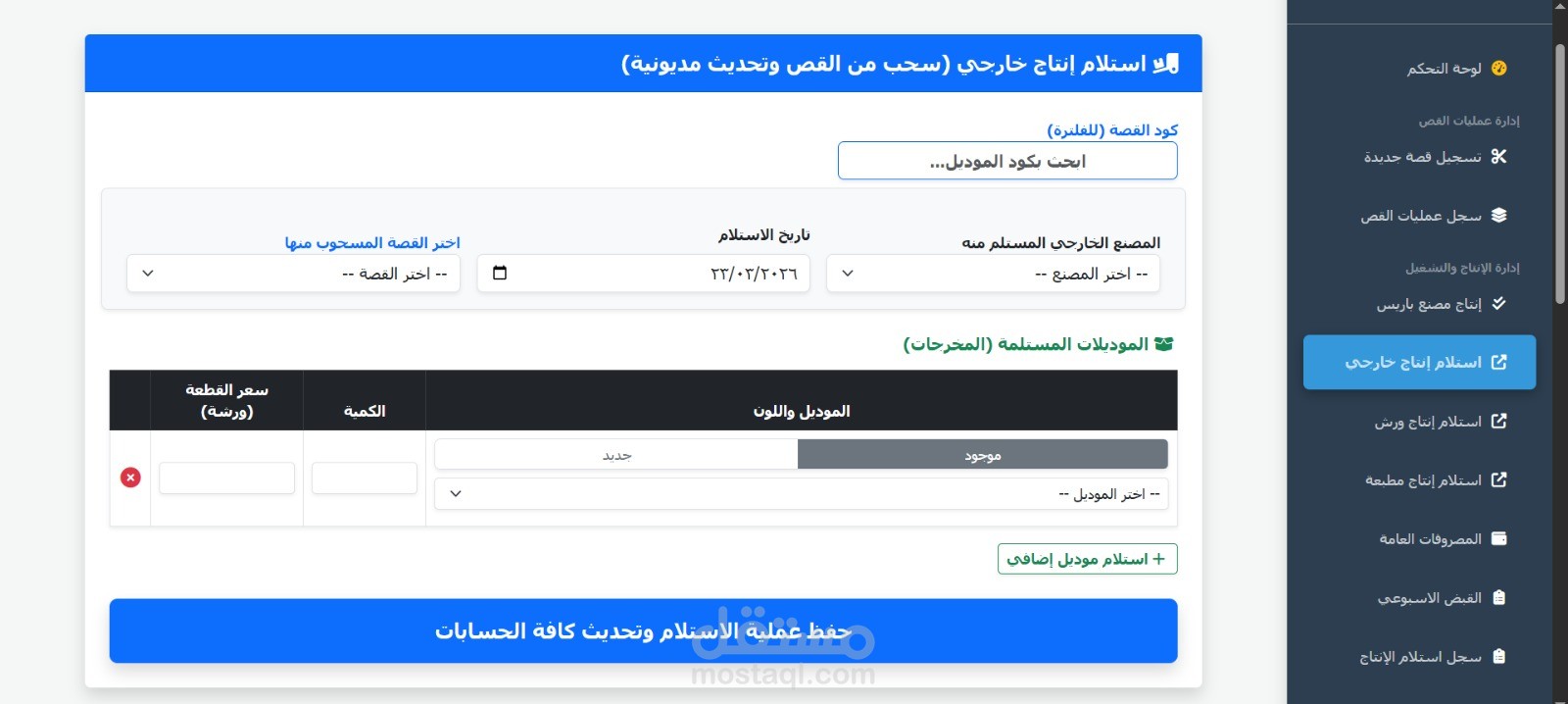Select active استلام إنتاج خارجي sidebar item
Viewport: 1568px width, 704px height.
point(1419,363)
